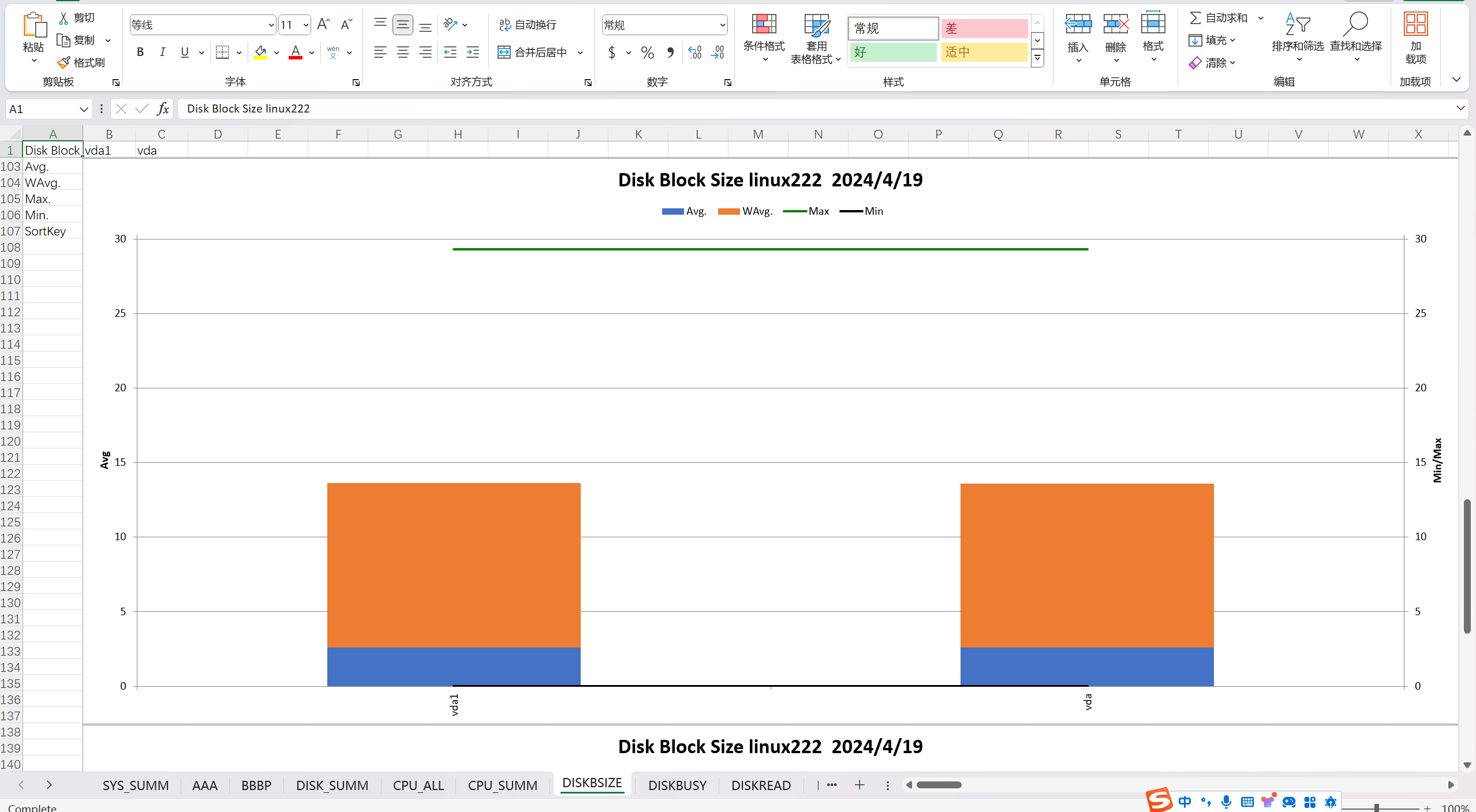Open the Name Box dropdown arrow

(83, 109)
